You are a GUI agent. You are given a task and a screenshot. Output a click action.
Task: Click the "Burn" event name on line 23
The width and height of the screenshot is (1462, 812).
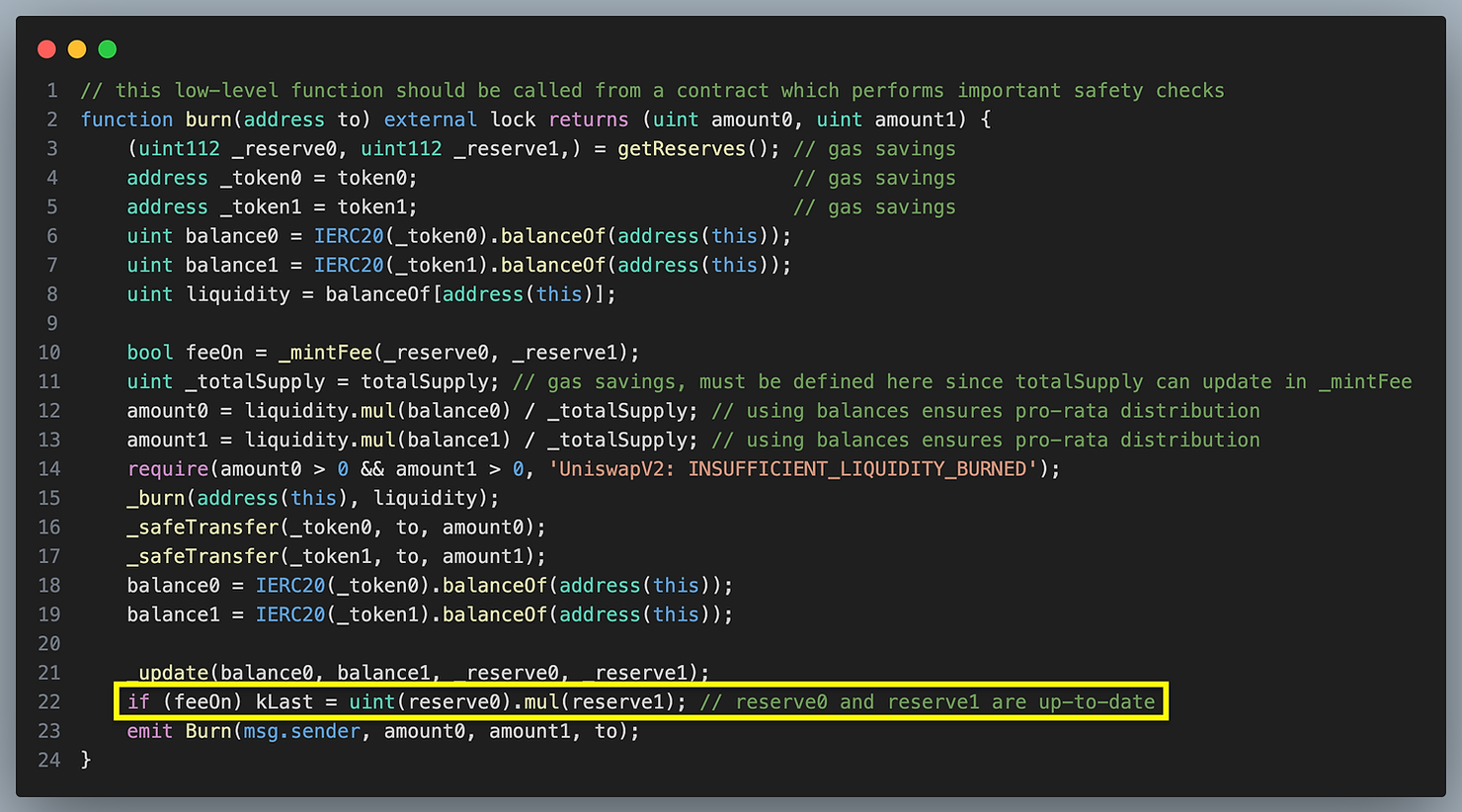pos(208,732)
